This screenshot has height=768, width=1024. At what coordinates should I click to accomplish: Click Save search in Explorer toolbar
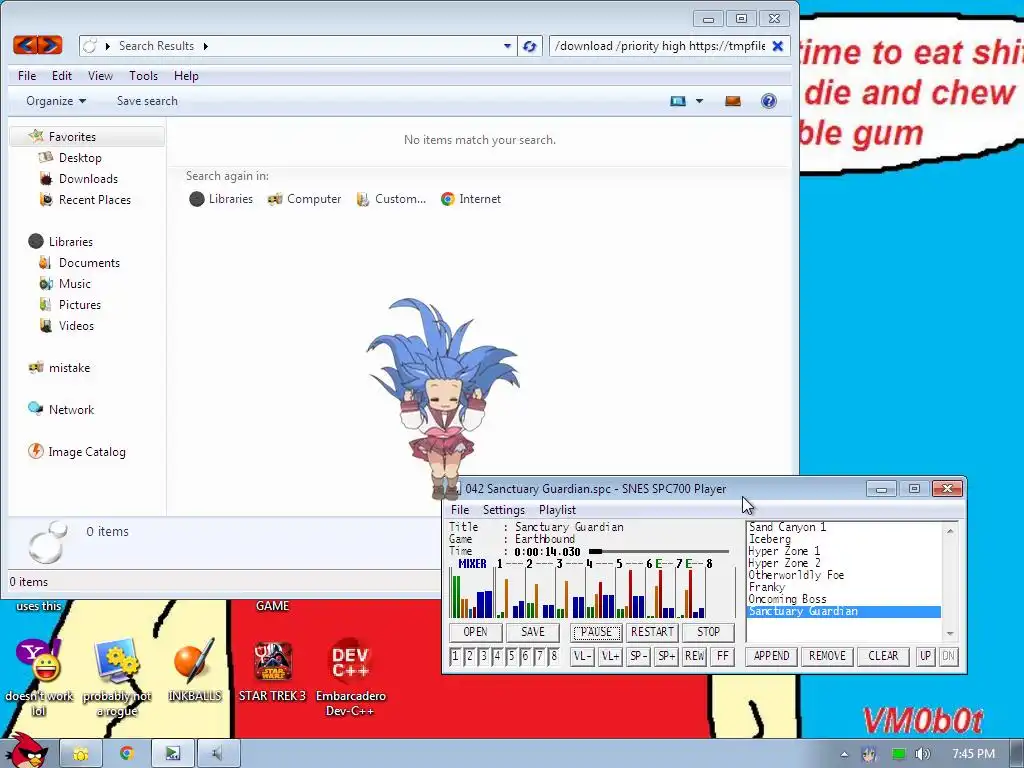tap(147, 101)
